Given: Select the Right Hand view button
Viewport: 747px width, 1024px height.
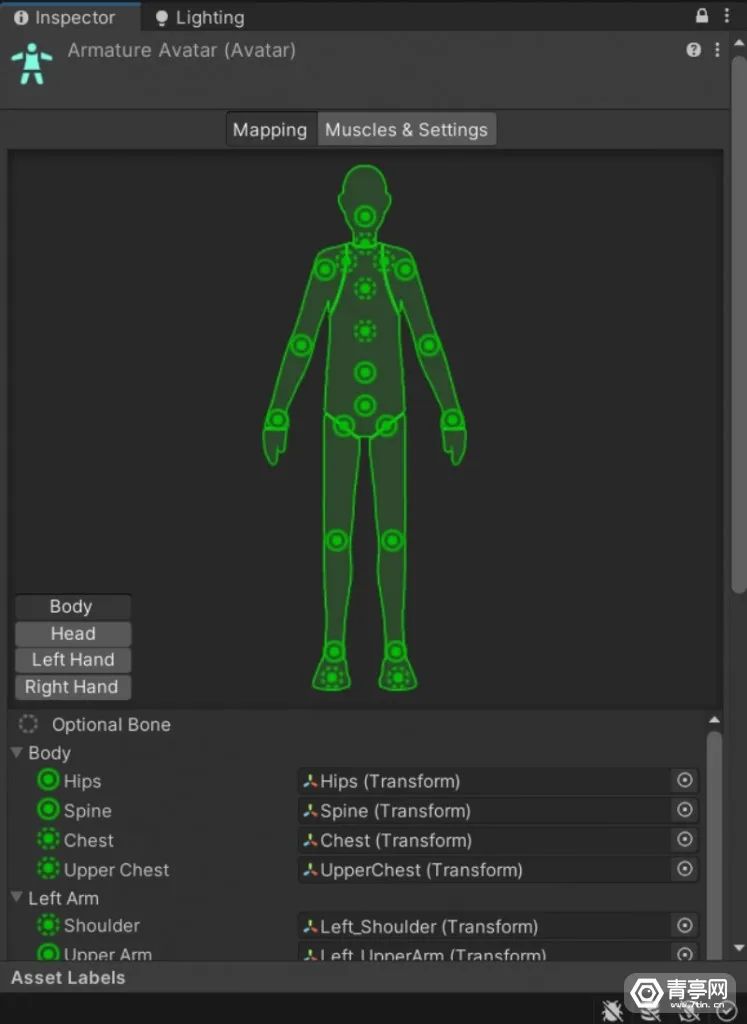Looking at the screenshot, I should (72, 686).
